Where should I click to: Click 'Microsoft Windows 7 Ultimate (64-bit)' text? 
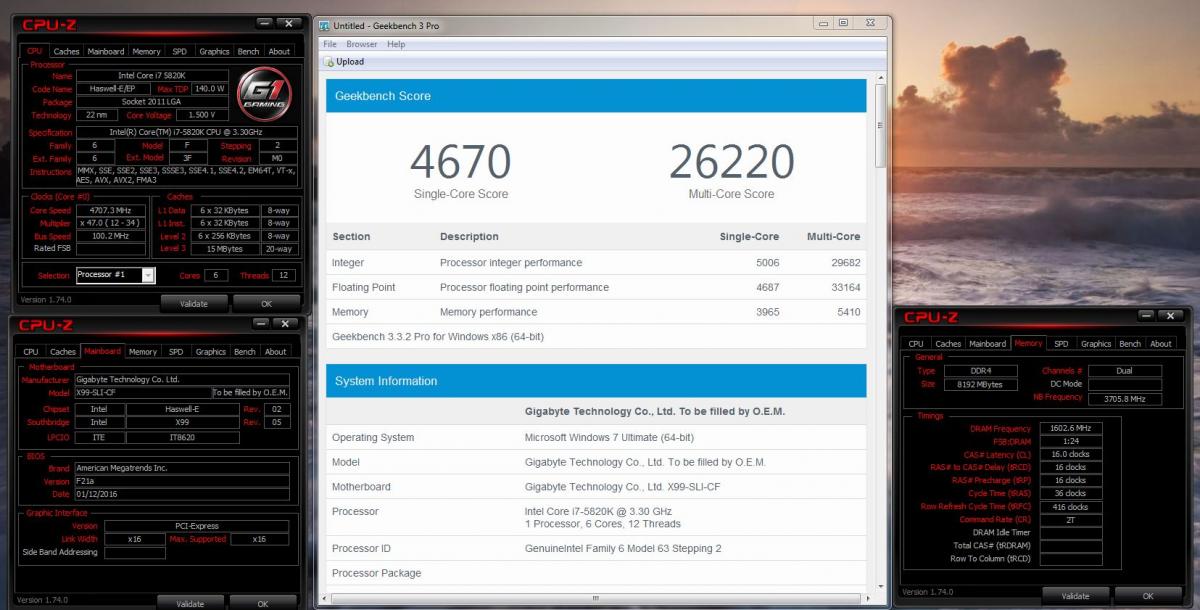click(x=609, y=438)
